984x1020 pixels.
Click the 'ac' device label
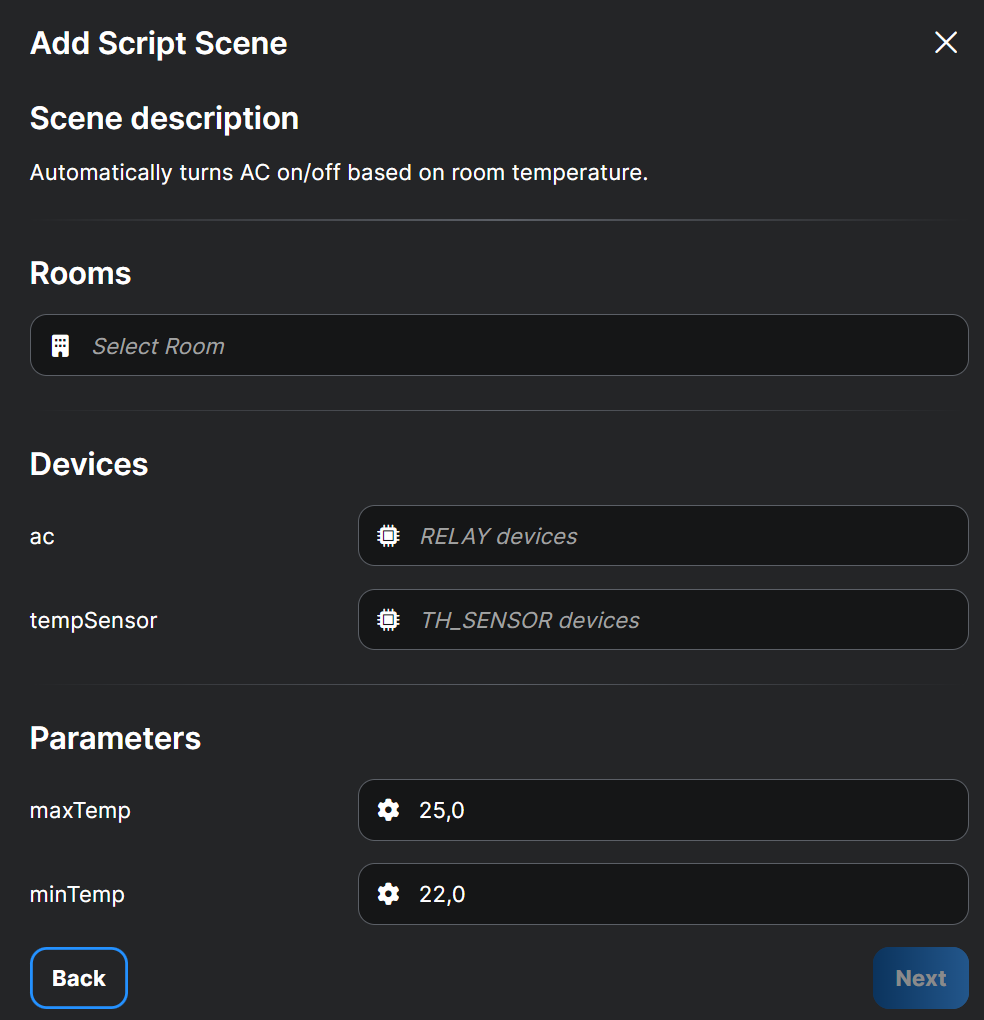(x=42, y=537)
